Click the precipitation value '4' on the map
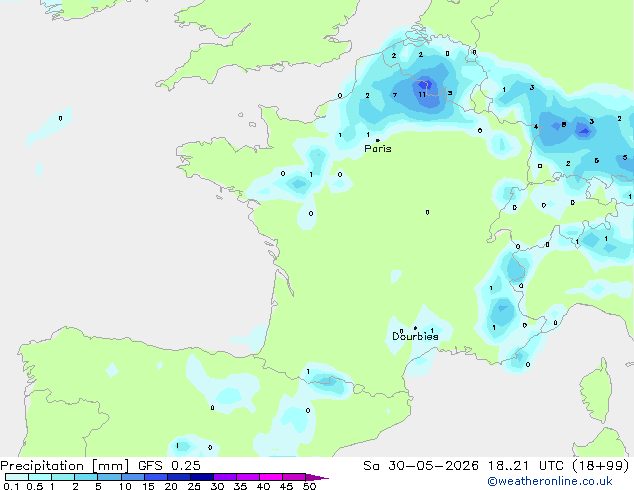 (536, 127)
